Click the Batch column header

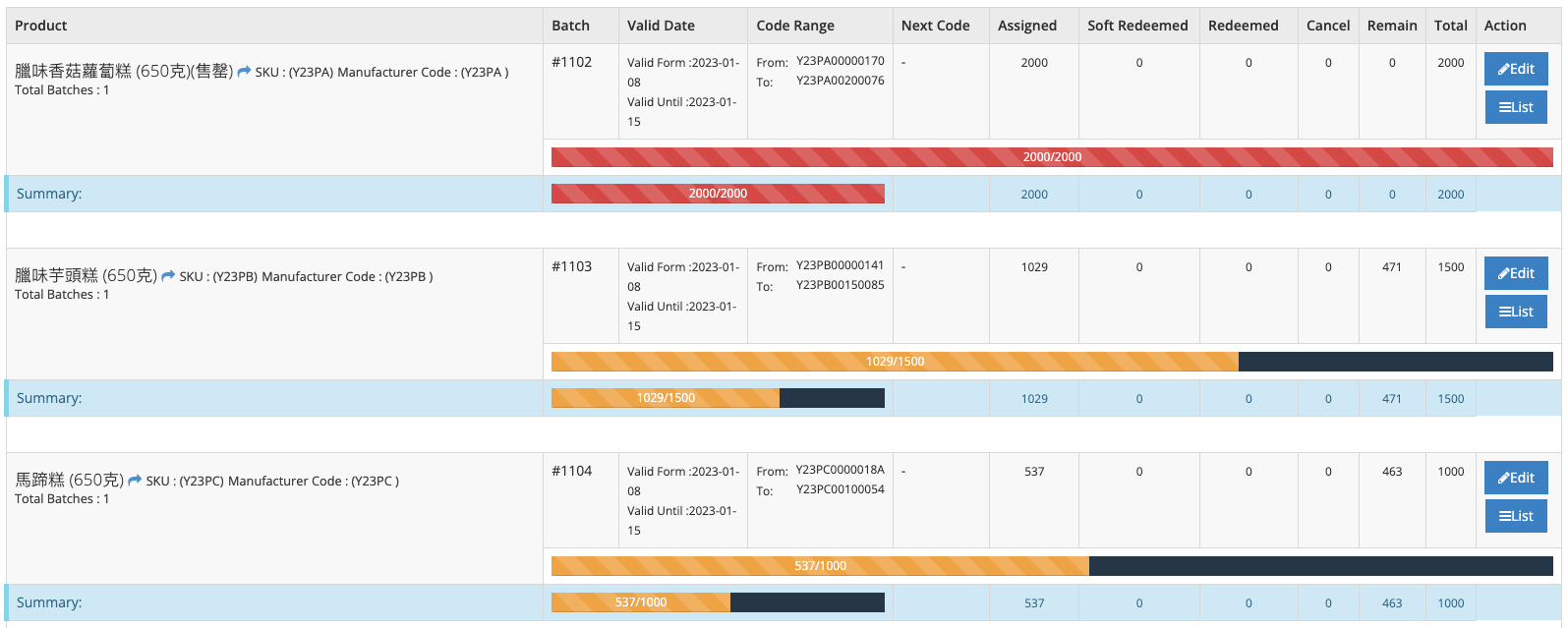pyautogui.click(x=570, y=26)
